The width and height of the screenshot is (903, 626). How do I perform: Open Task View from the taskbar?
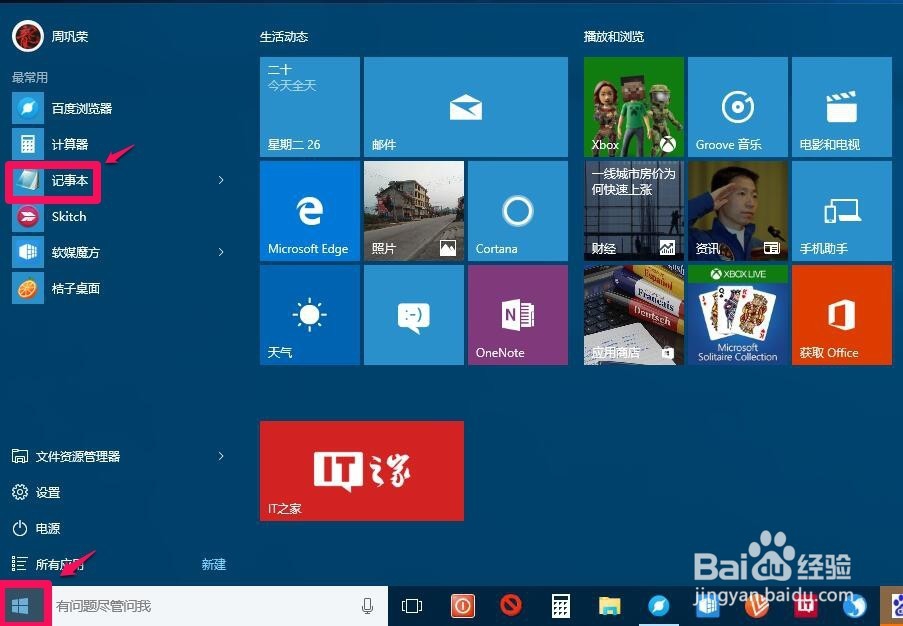[412, 606]
